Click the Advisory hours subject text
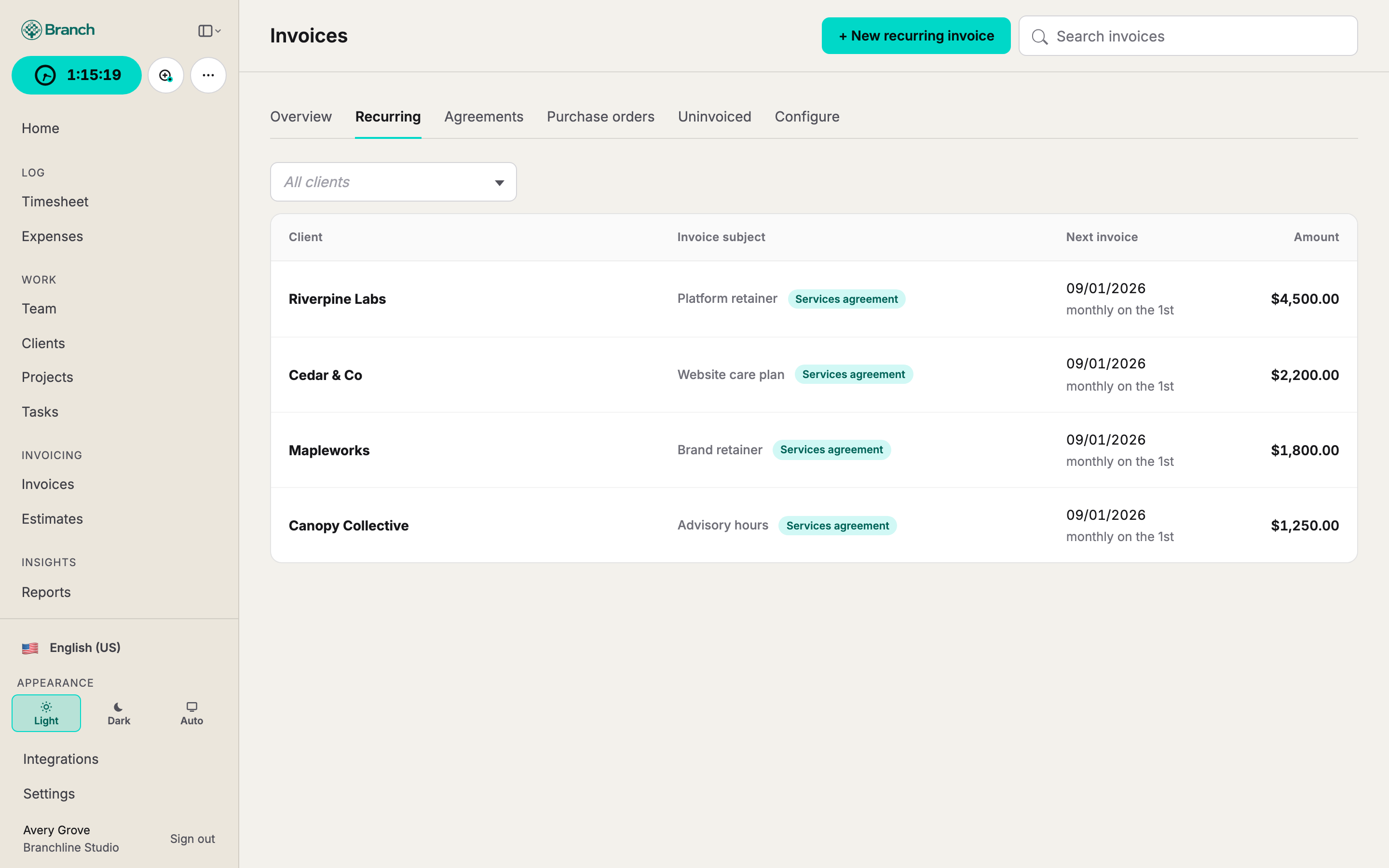Viewport: 1389px width, 868px height. coord(722,525)
